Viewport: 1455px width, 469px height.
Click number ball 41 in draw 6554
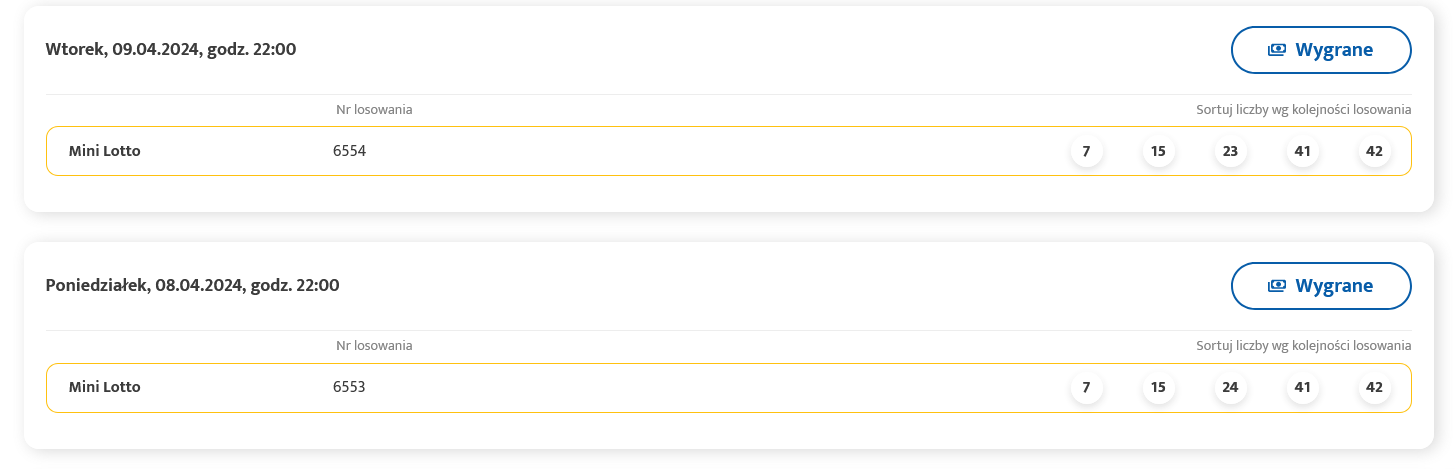1302,152
